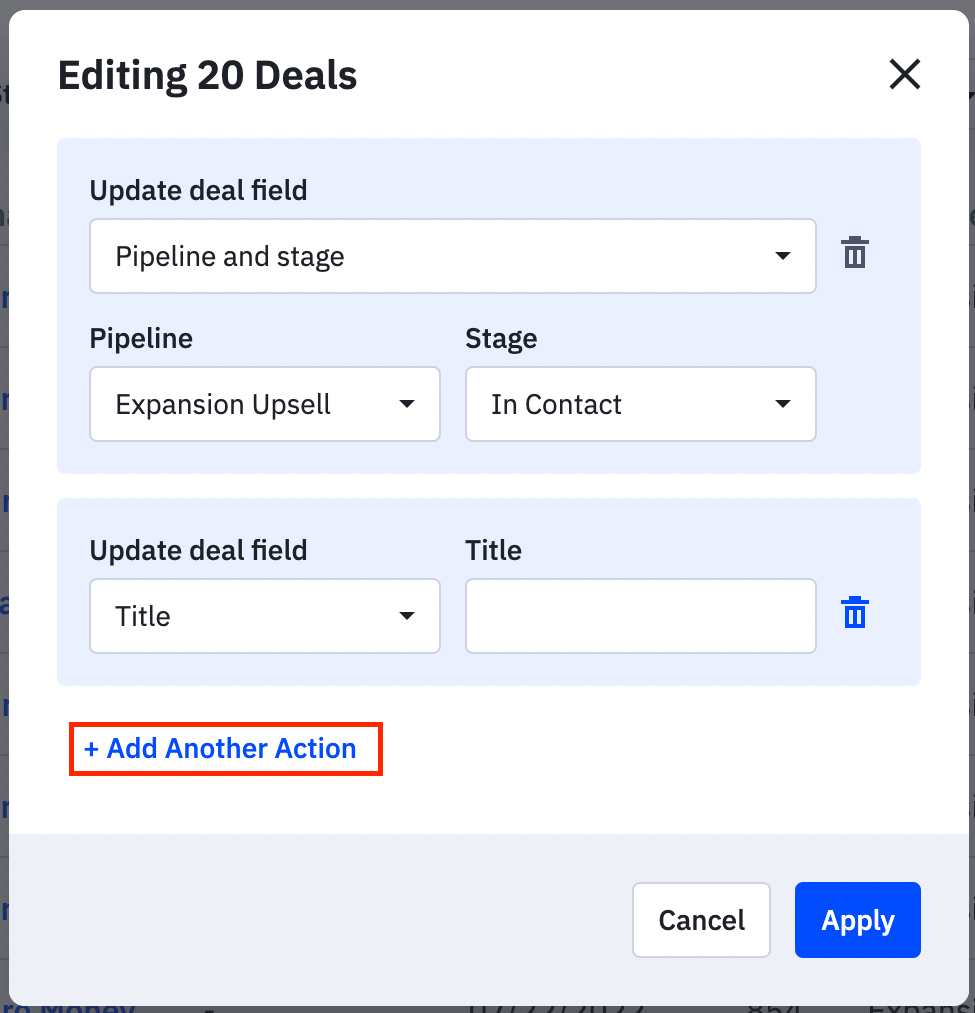Click the Pipeline field label

(141, 339)
